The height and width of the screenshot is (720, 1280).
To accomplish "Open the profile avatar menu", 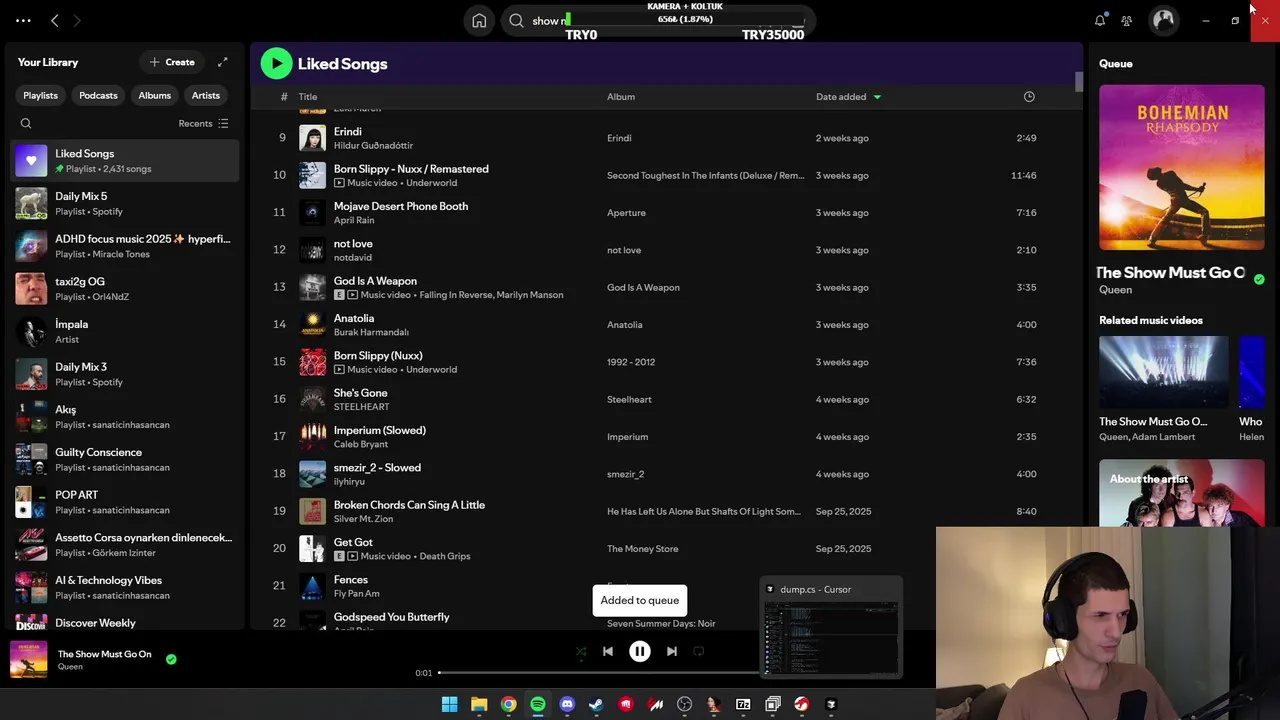I will (1163, 20).
